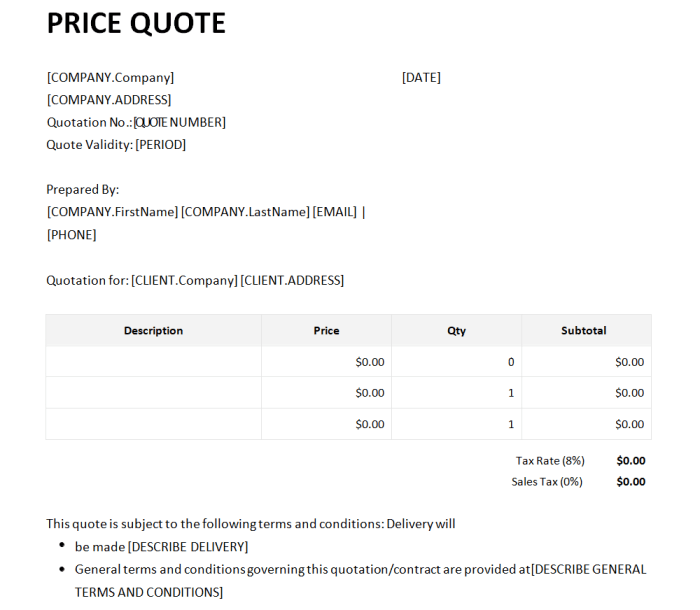This screenshot has height=610, width=700.
Task: Click the Qty cell showing 0
Action: [510, 362]
